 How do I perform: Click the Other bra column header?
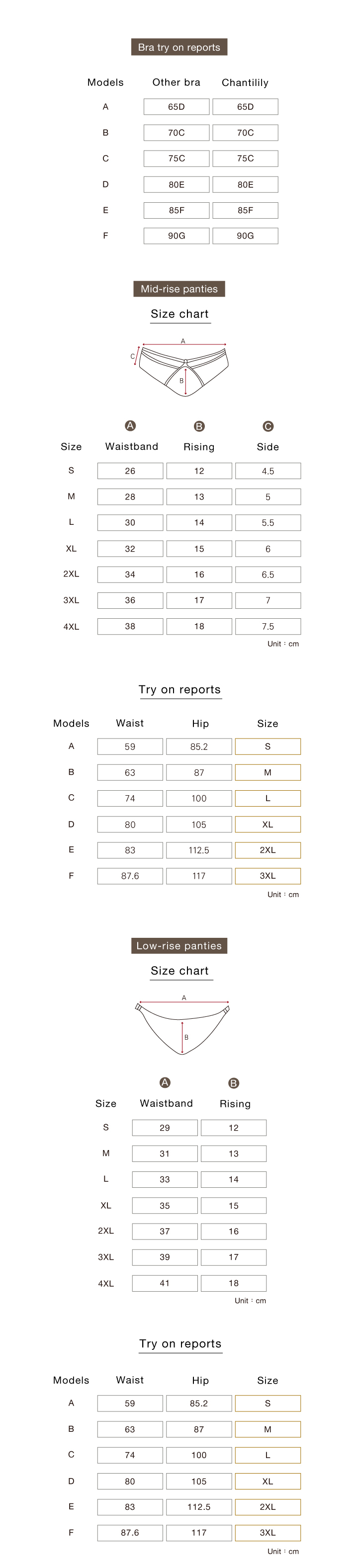click(x=176, y=82)
